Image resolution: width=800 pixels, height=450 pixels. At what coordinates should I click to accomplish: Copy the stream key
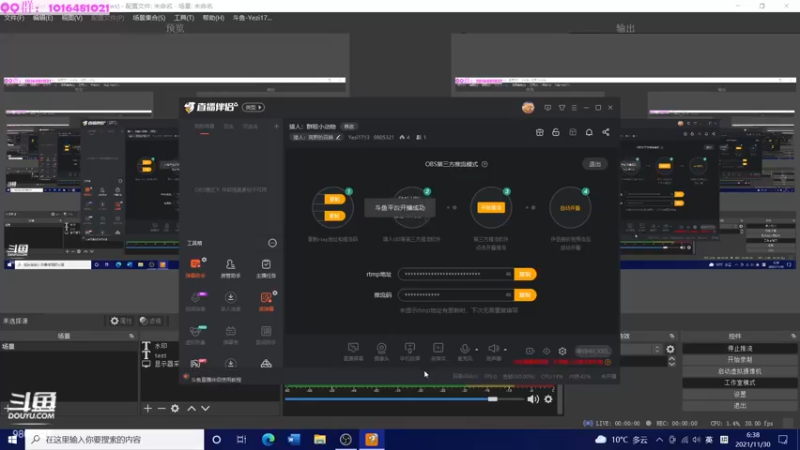coord(525,295)
